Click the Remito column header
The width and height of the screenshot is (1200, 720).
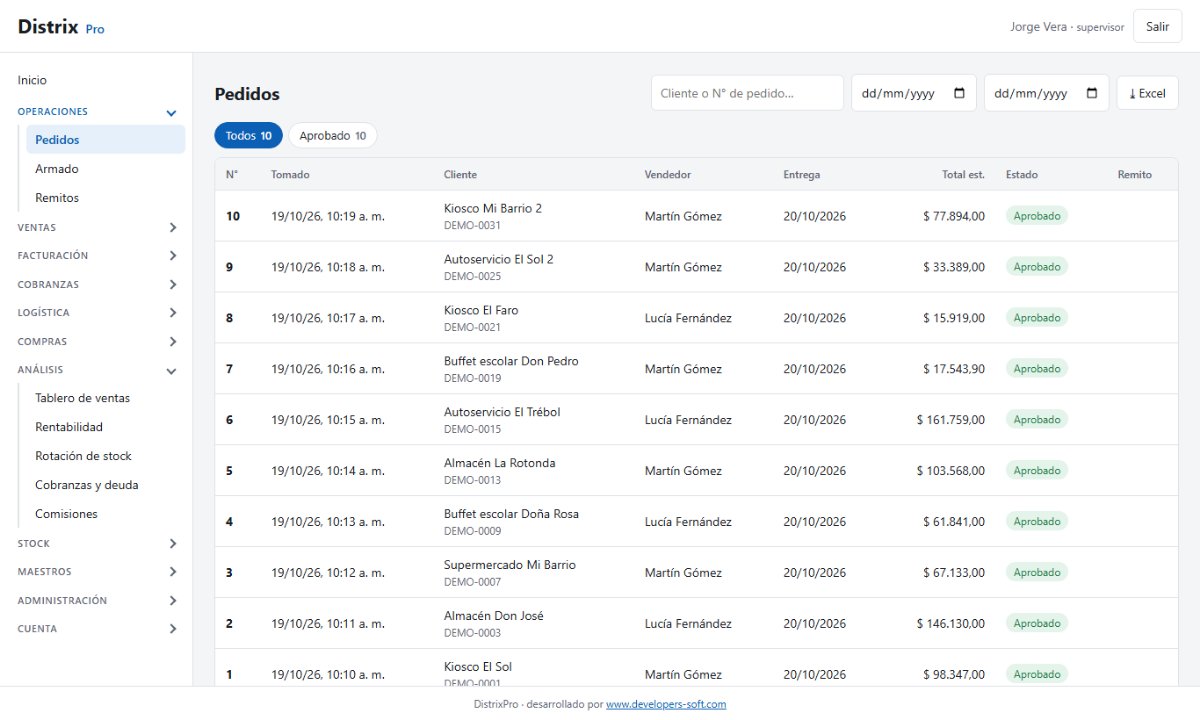[1135, 174]
